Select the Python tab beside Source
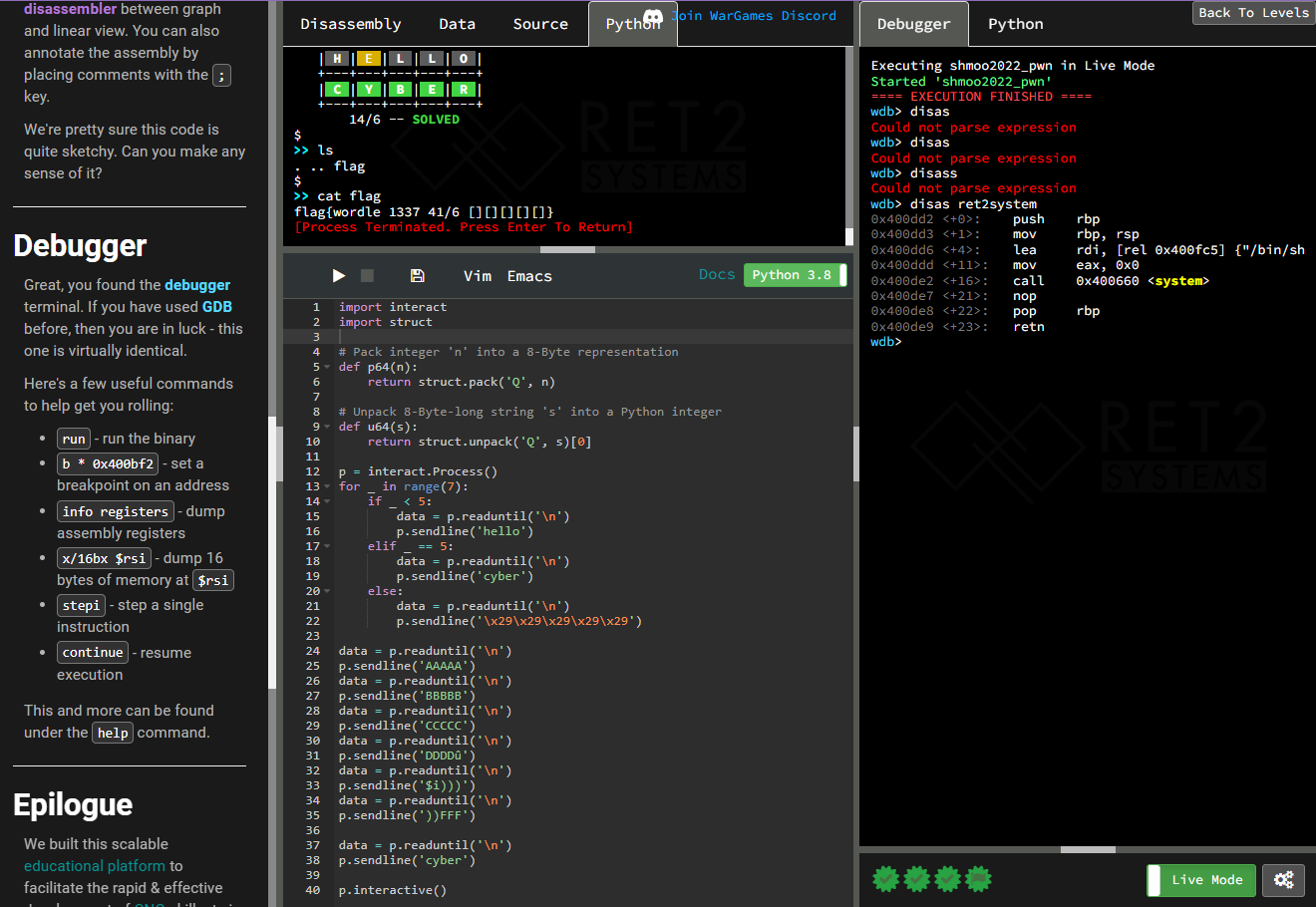 tap(633, 24)
